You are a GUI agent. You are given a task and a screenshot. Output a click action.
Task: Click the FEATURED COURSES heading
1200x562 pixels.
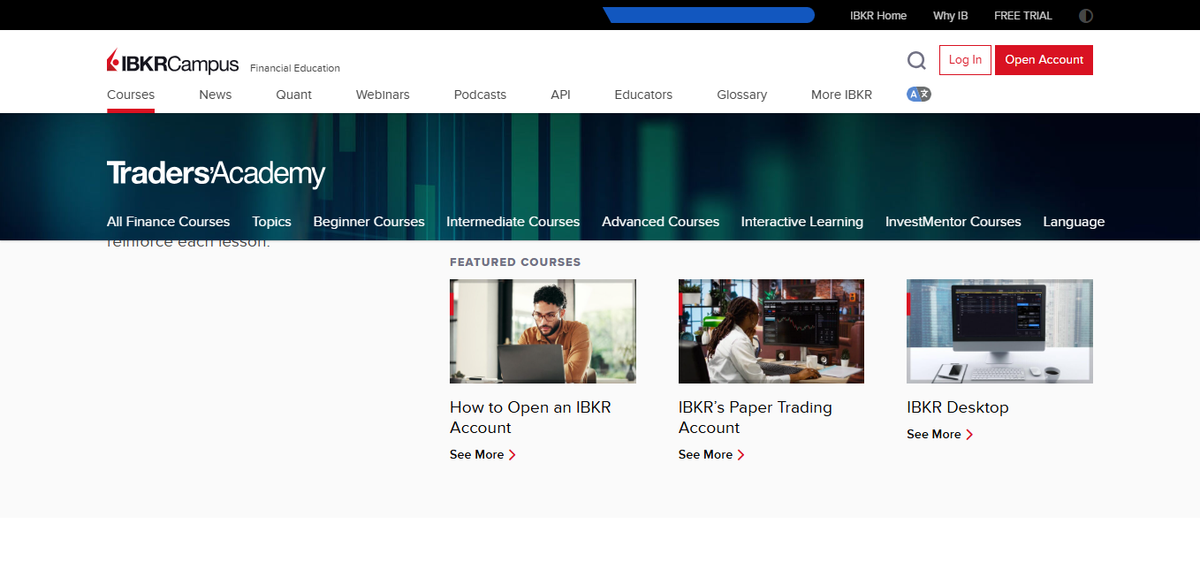click(515, 262)
